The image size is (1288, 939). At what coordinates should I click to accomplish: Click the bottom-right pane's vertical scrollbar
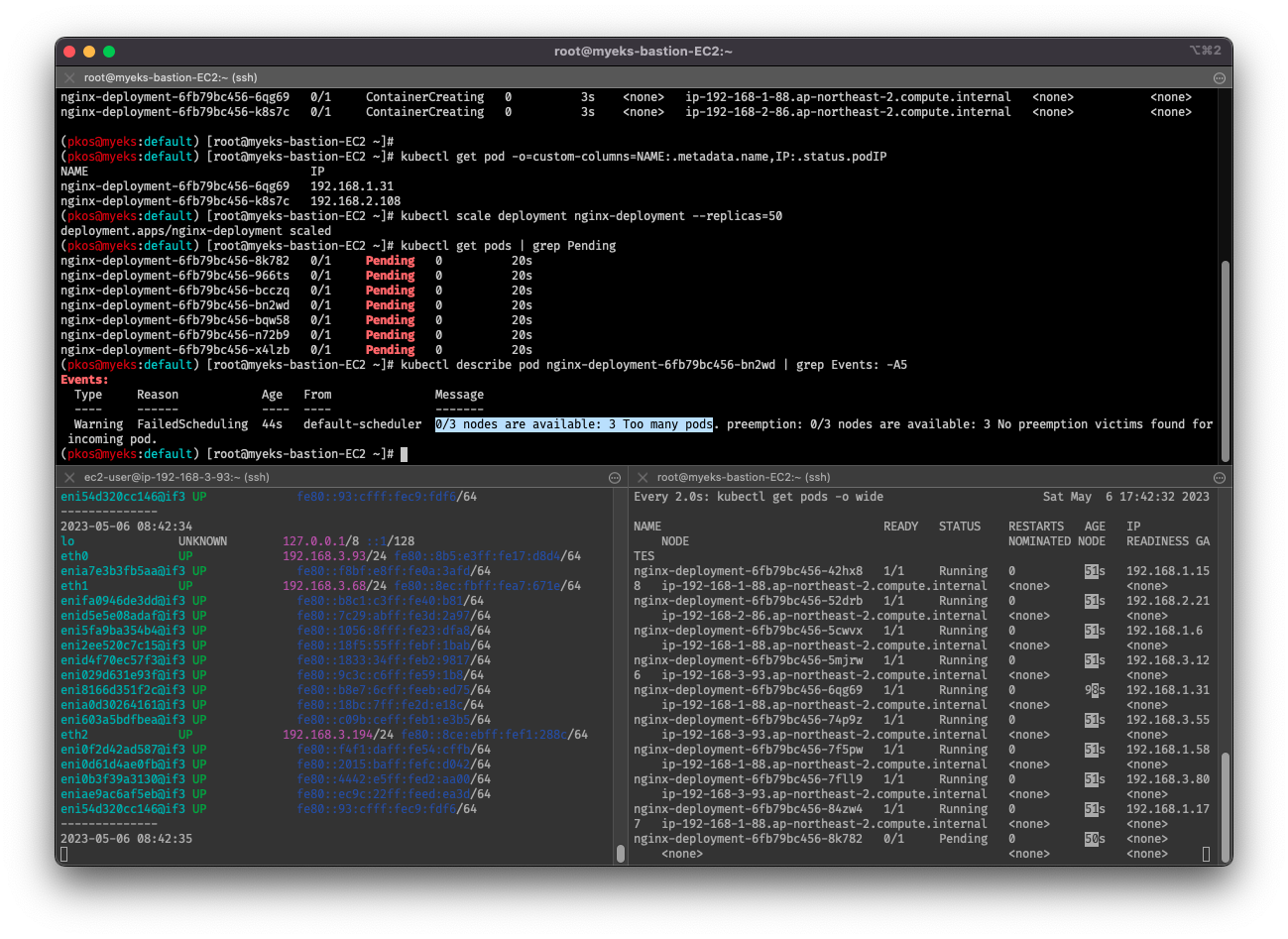(x=1226, y=807)
